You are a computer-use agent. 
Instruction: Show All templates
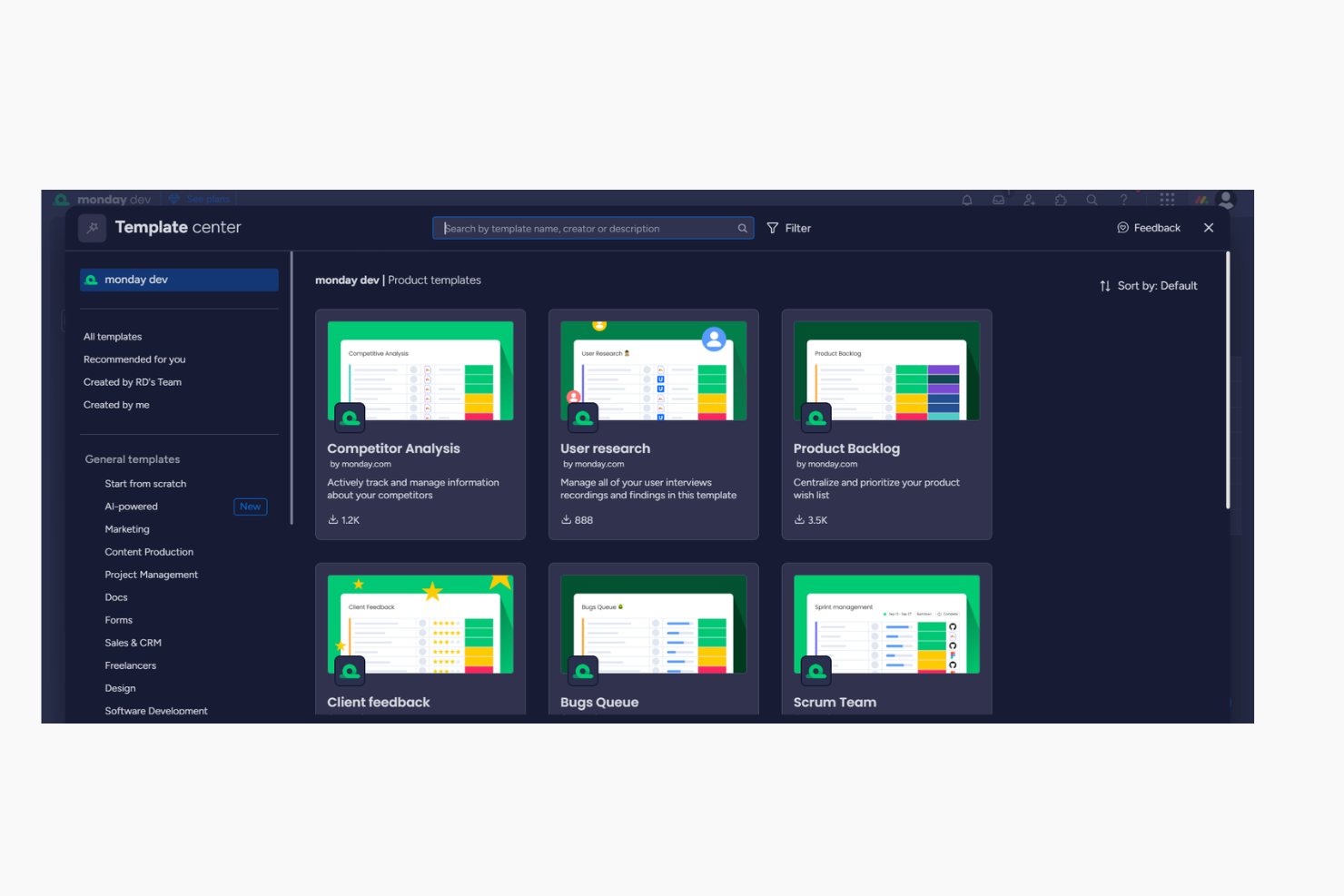pyautogui.click(x=113, y=337)
